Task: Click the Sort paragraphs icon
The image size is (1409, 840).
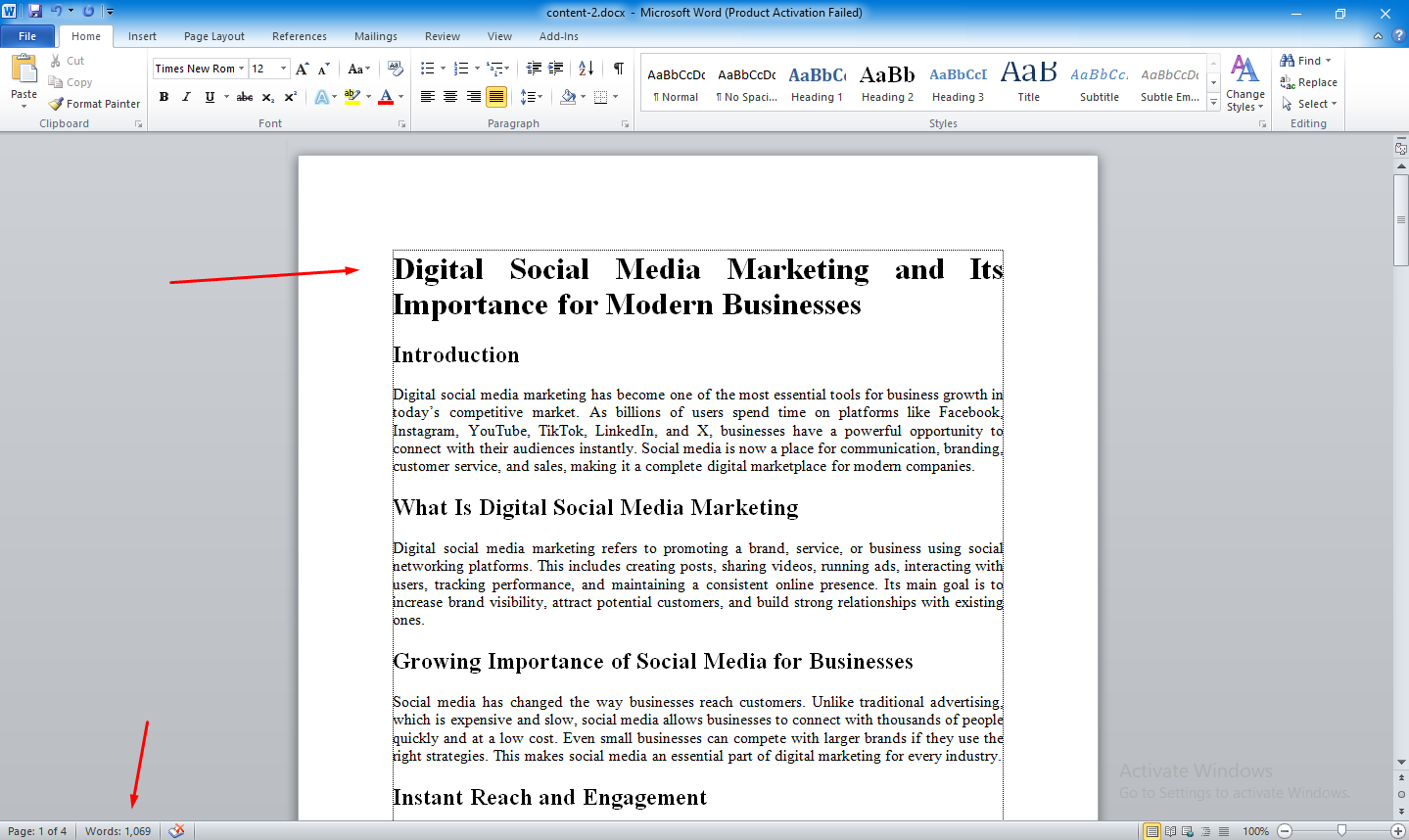Action: pos(586,69)
